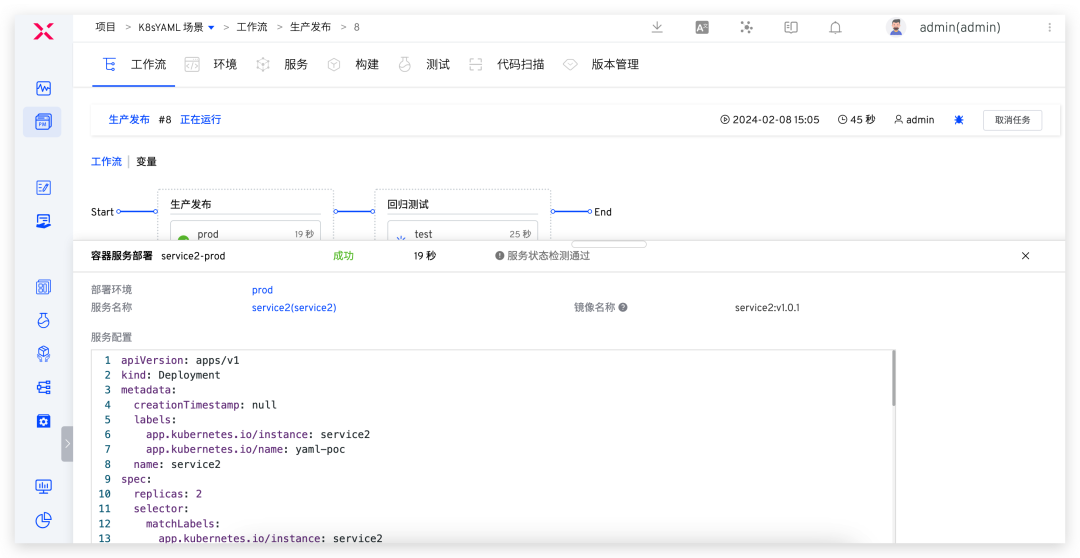
Task: Open the service2(service2) service link
Action: coord(294,308)
